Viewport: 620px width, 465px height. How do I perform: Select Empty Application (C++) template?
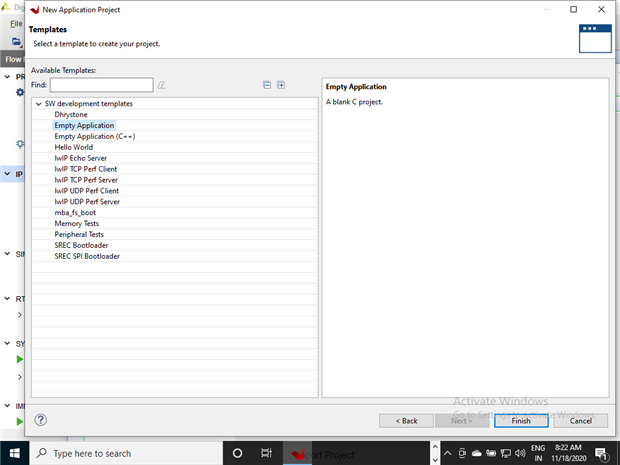(94, 136)
